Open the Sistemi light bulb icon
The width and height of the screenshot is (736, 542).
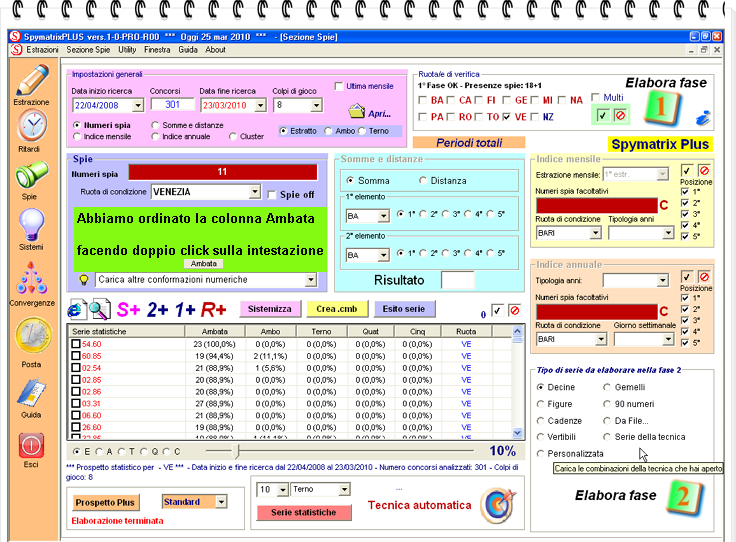tap(31, 225)
